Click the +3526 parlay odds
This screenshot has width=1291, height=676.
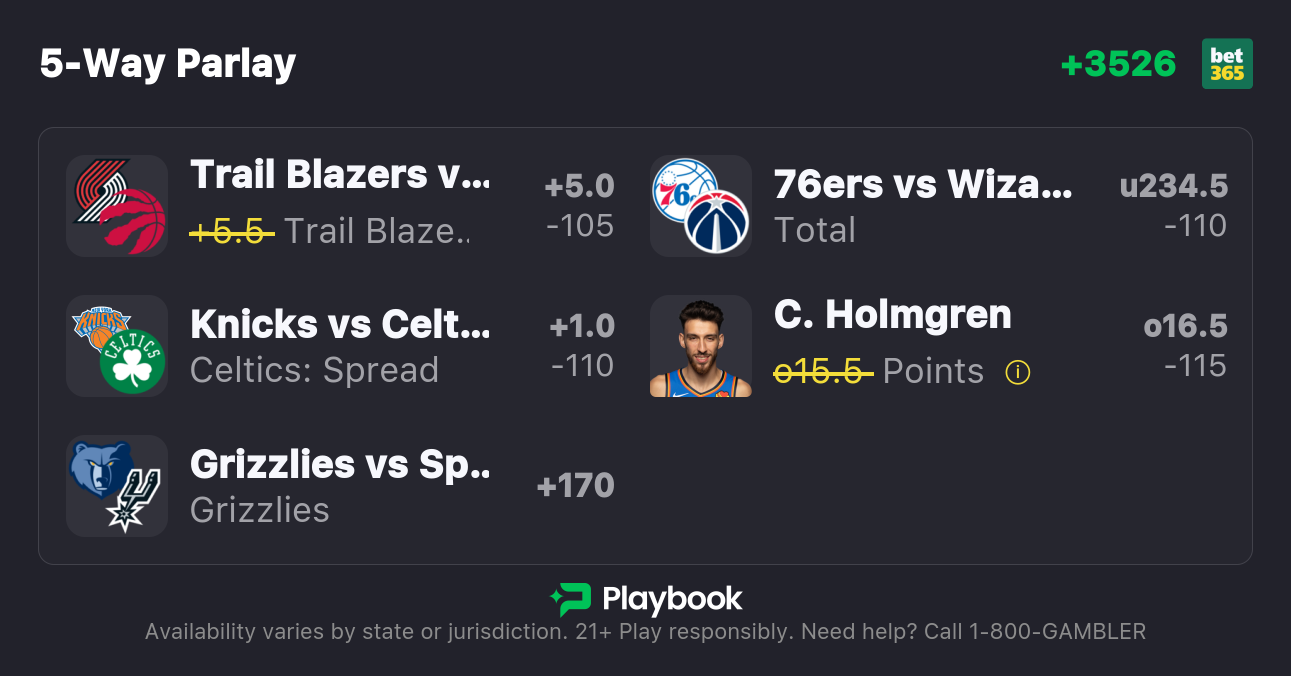pyautogui.click(x=1118, y=64)
